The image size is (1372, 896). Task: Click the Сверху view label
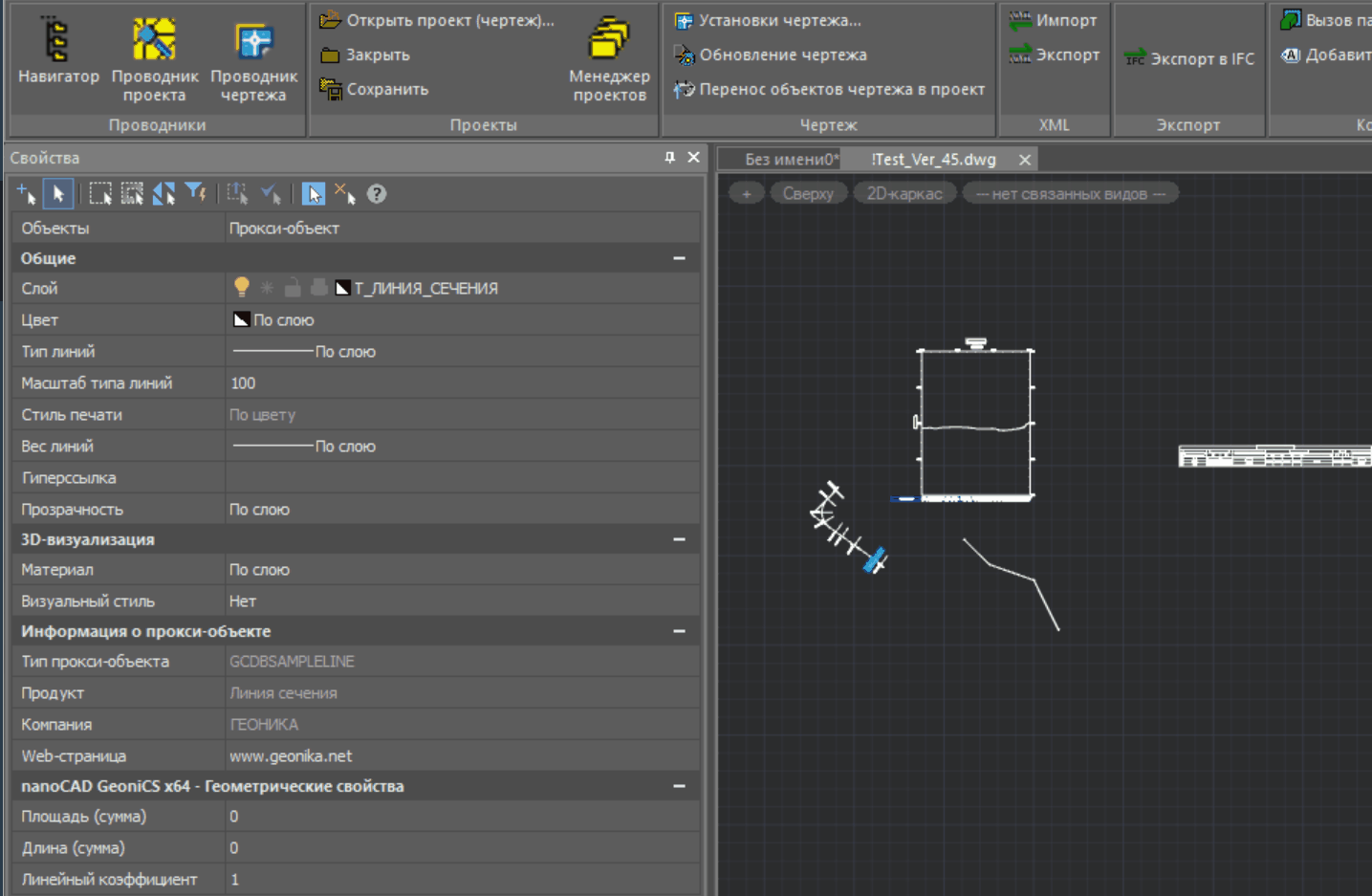coord(808,194)
